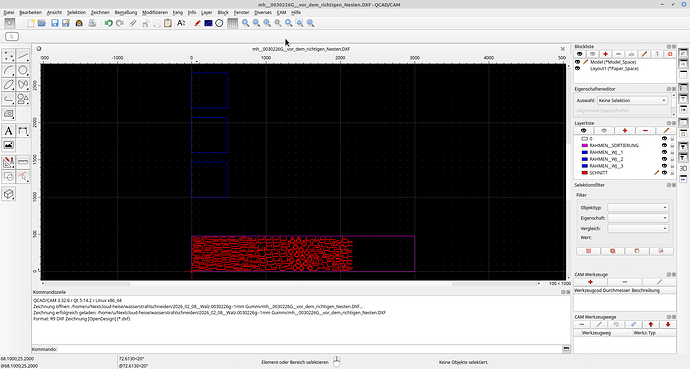
Task: Select the Line drawing tool
Action: click(x=23, y=56)
